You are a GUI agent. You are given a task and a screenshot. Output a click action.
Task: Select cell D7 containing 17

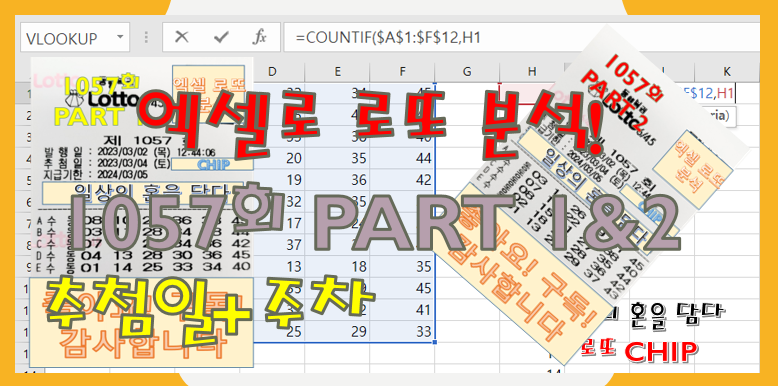click(x=272, y=223)
